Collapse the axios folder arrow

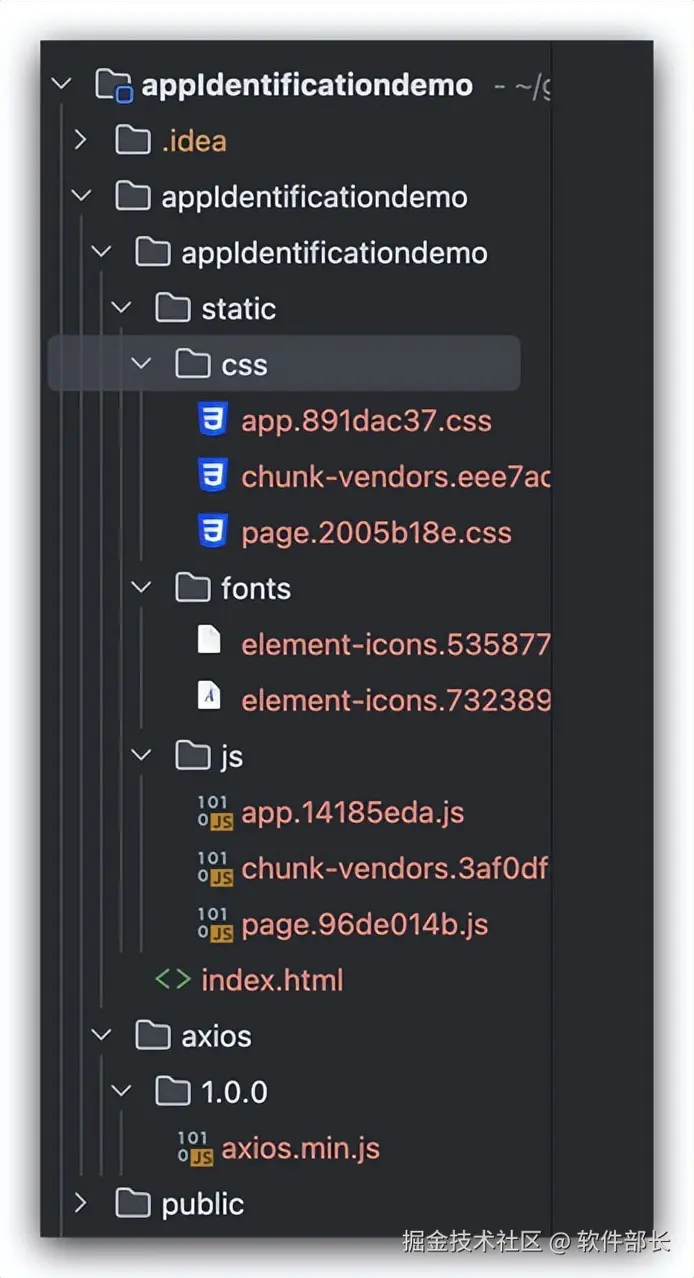click(x=101, y=1036)
